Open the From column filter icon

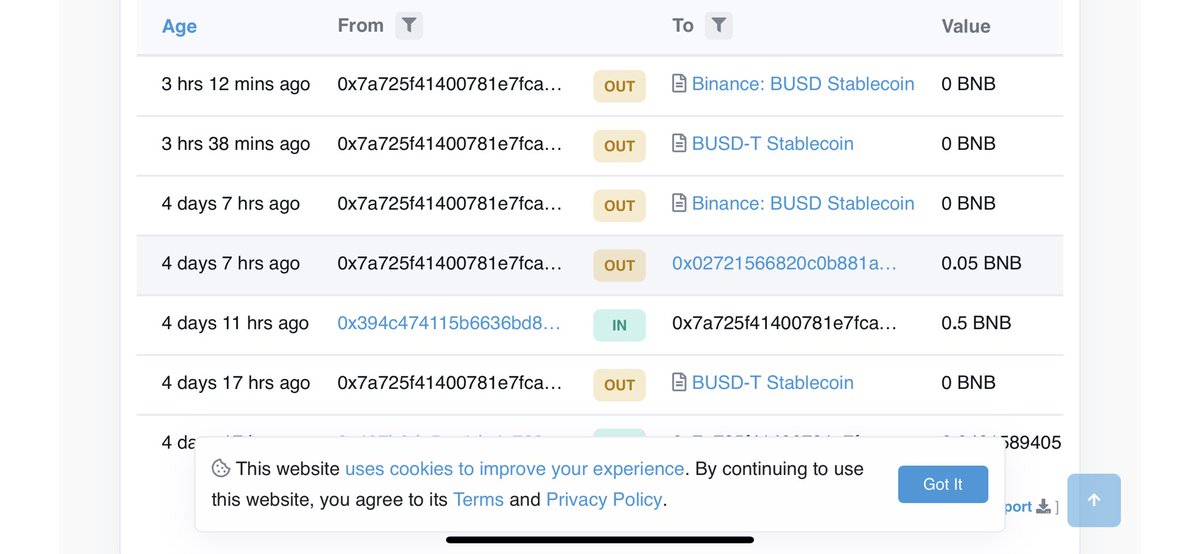tap(409, 26)
